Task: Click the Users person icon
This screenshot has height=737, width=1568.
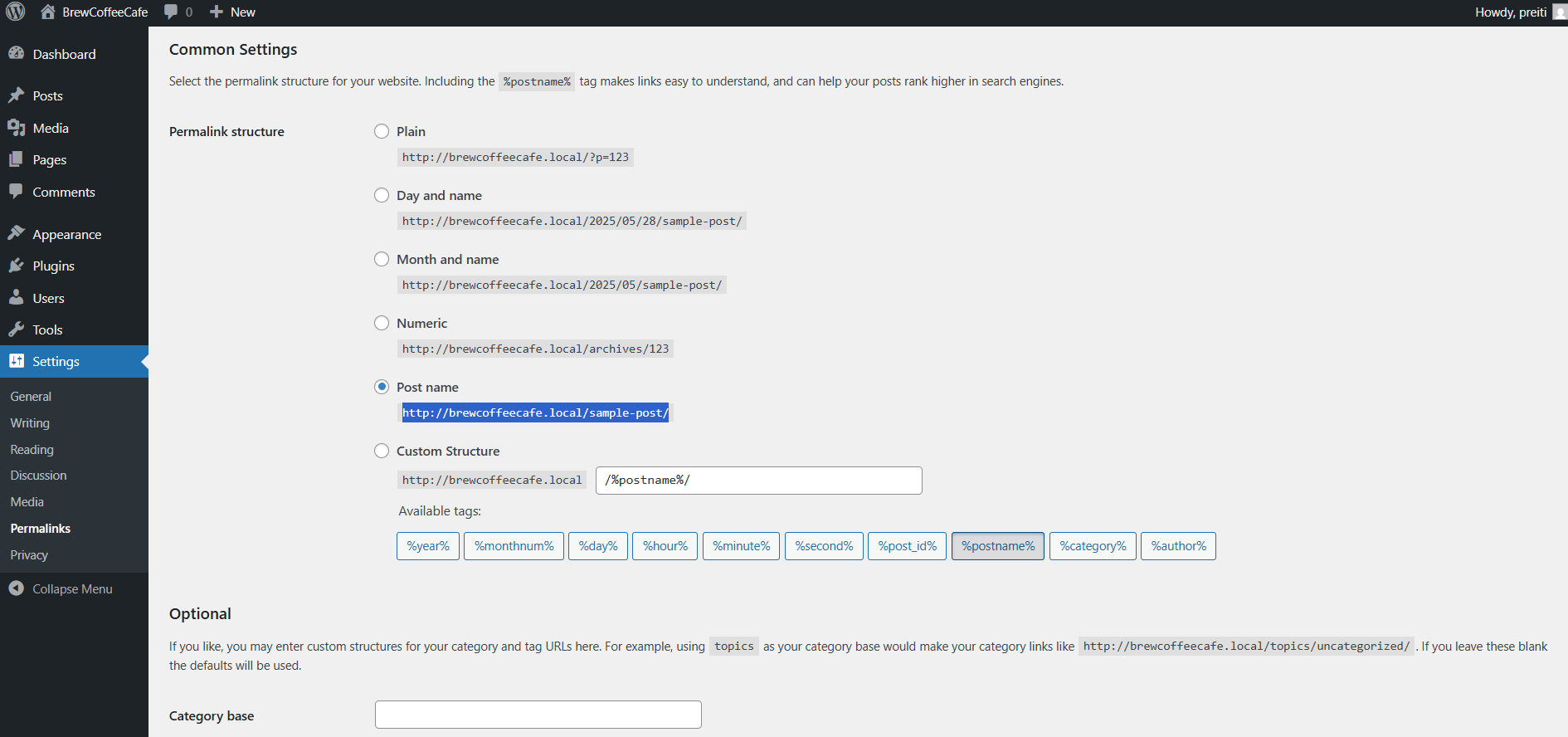Action: (x=16, y=297)
